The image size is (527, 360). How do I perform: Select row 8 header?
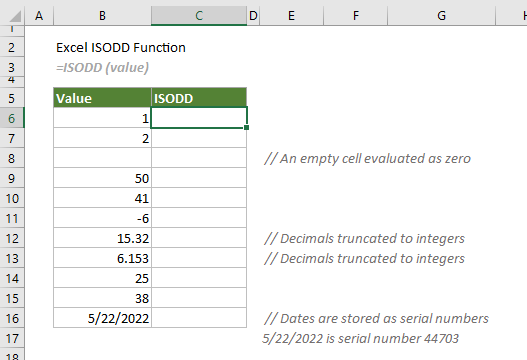12,158
